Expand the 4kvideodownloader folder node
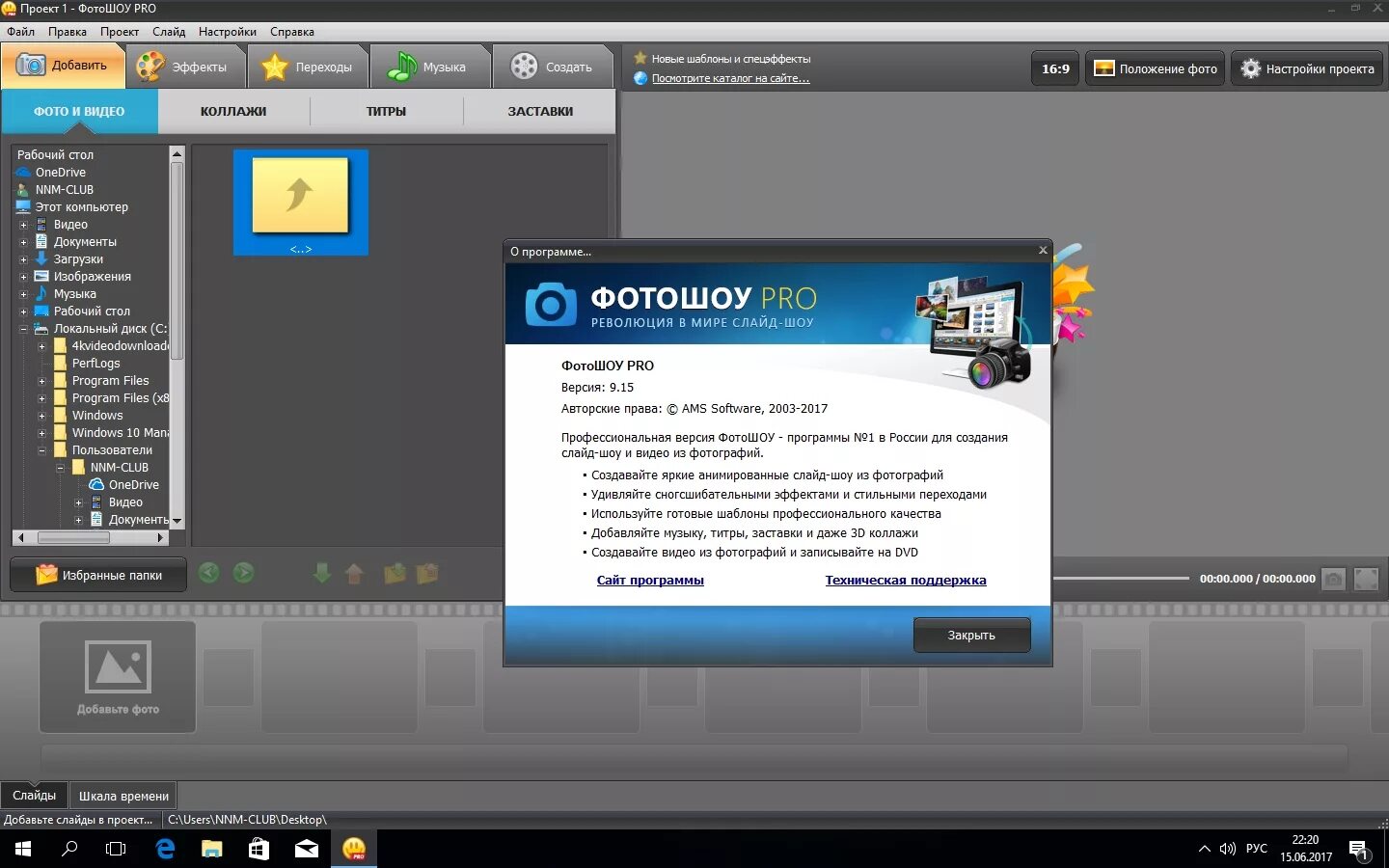Viewport: 1389px width, 868px height. (41, 346)
